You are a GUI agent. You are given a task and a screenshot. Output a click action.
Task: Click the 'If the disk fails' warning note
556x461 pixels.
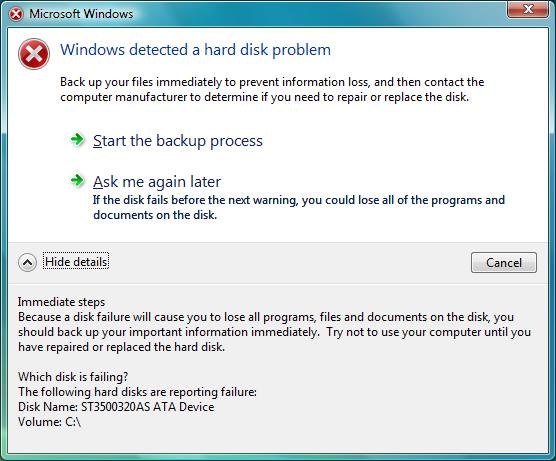pyautogui.click(x=299, y=207)
